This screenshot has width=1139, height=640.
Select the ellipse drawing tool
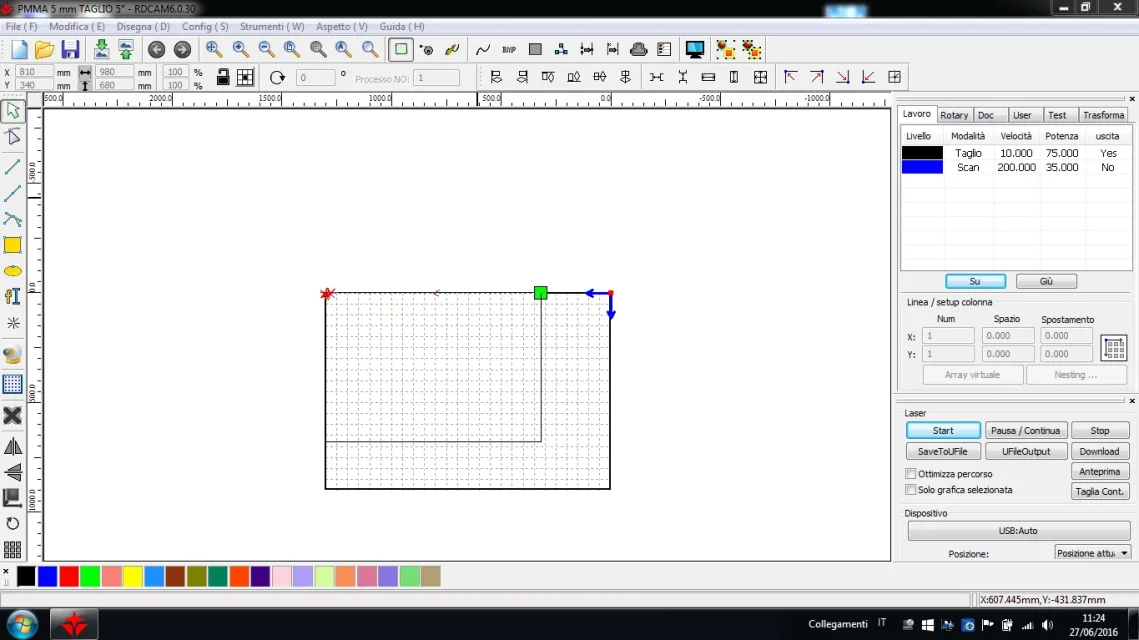(x=13, y=271)
